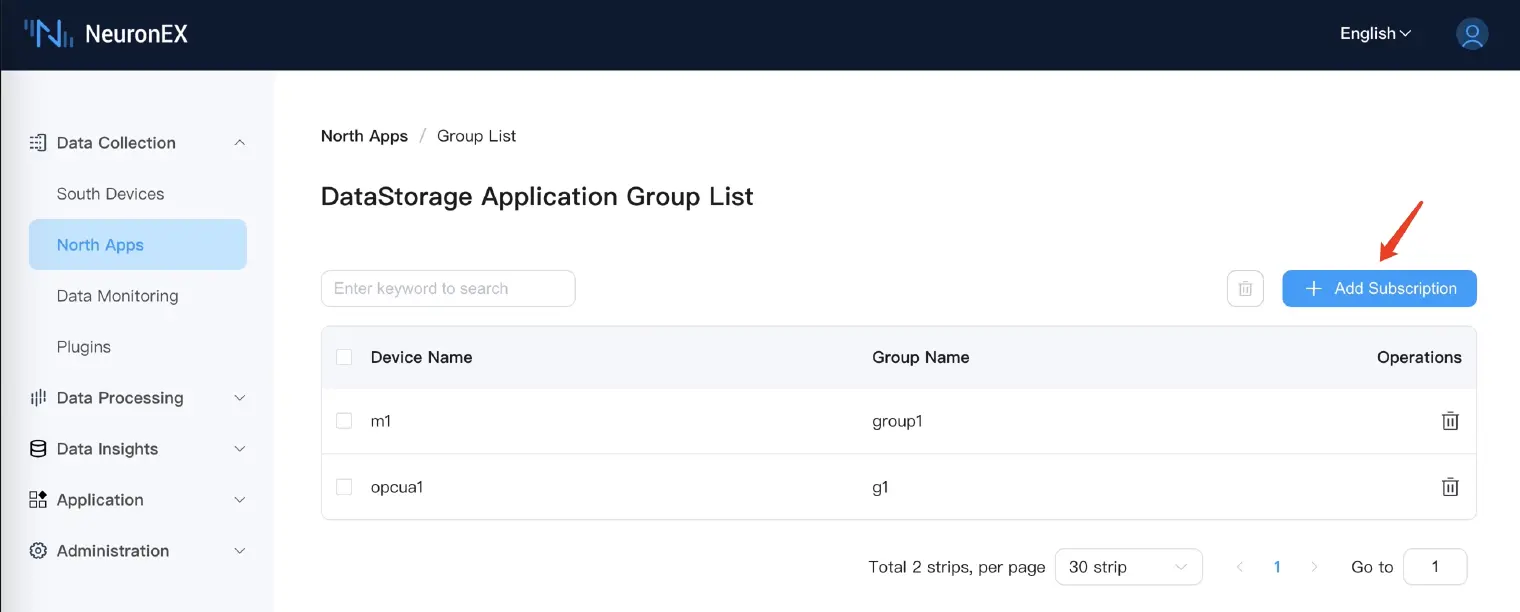Click the Data Processing menu label

point(120,398)
